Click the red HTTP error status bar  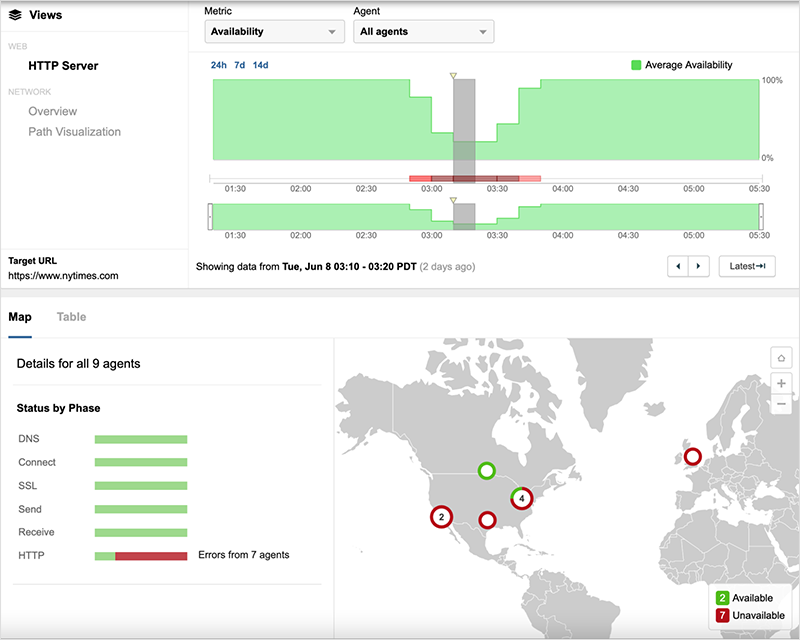pos(151,555)
